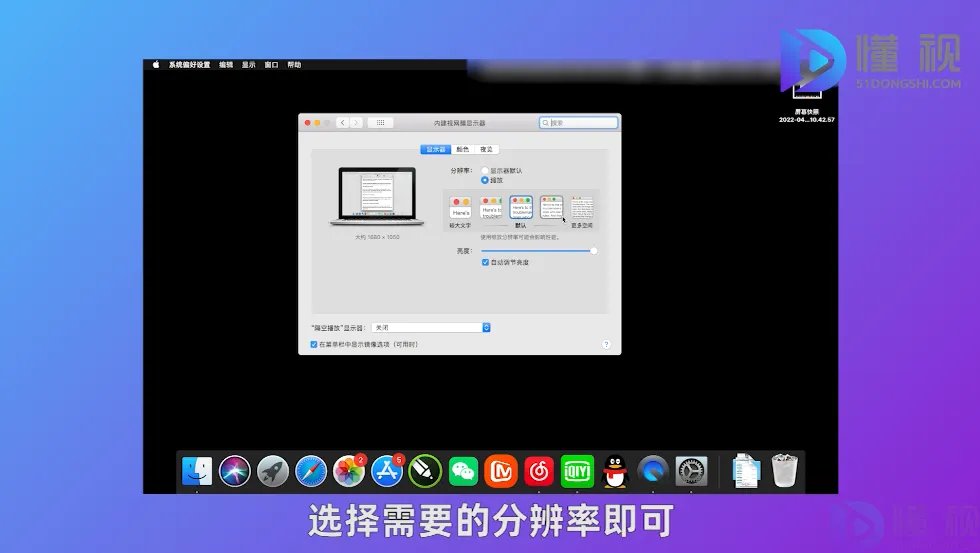Screen dimensions: 980x553
Task: Click the forward arrow in preferences toolbar
Action: [356, 122]
